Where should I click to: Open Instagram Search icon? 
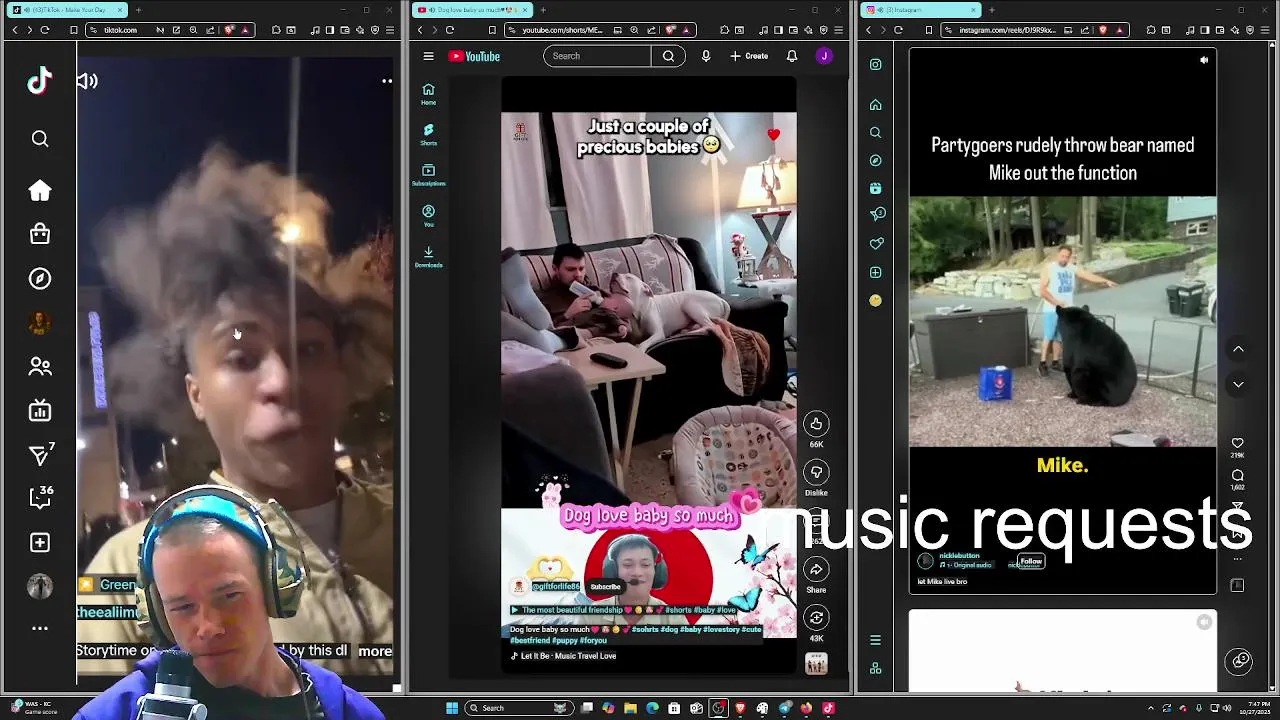[x=876, y=133]
